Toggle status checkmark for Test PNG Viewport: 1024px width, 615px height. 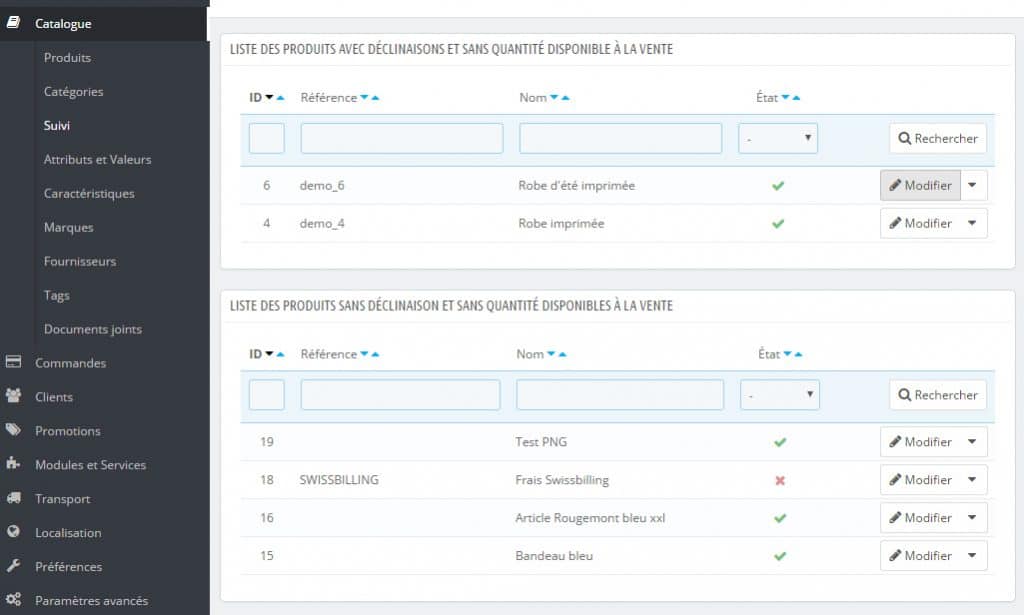[780, 443]
